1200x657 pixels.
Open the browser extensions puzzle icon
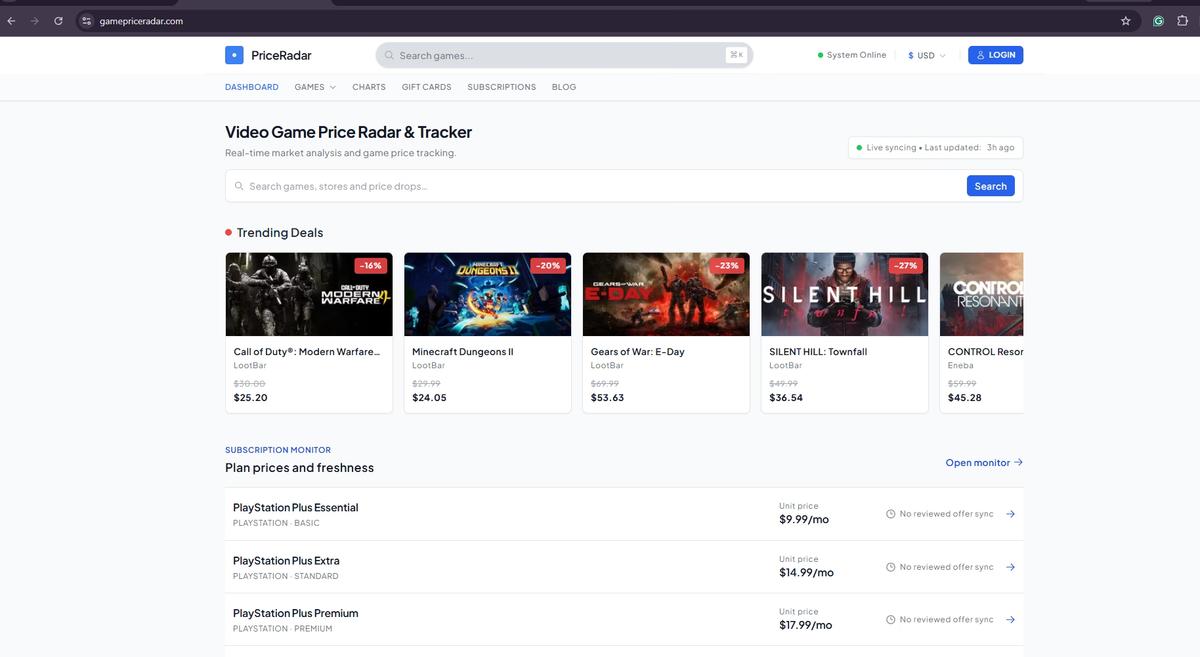click(1182, 20)
